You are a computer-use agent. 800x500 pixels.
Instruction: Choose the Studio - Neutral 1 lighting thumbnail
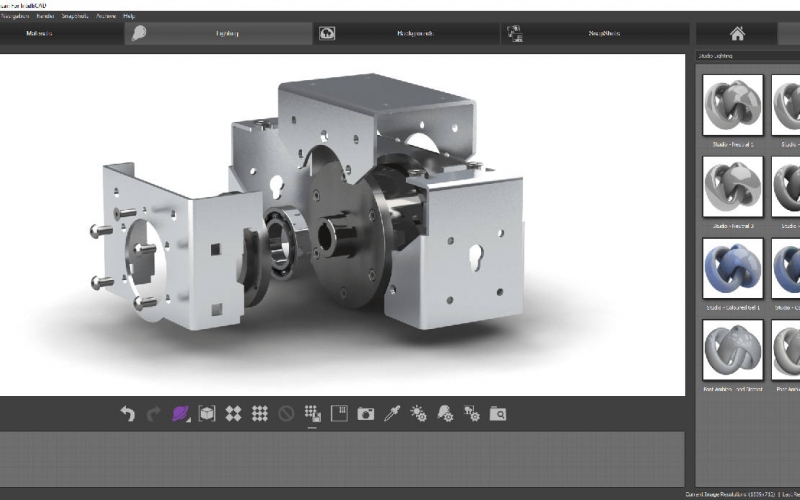tap(732, 105)
